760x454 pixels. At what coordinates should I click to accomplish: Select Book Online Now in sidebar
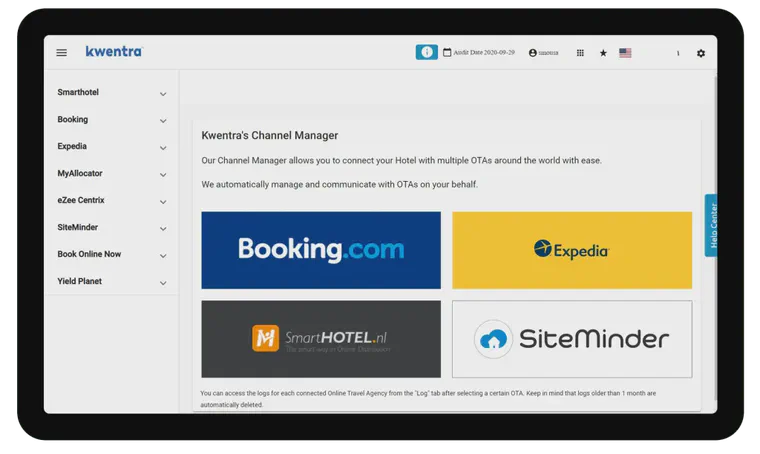coord(89,254)
